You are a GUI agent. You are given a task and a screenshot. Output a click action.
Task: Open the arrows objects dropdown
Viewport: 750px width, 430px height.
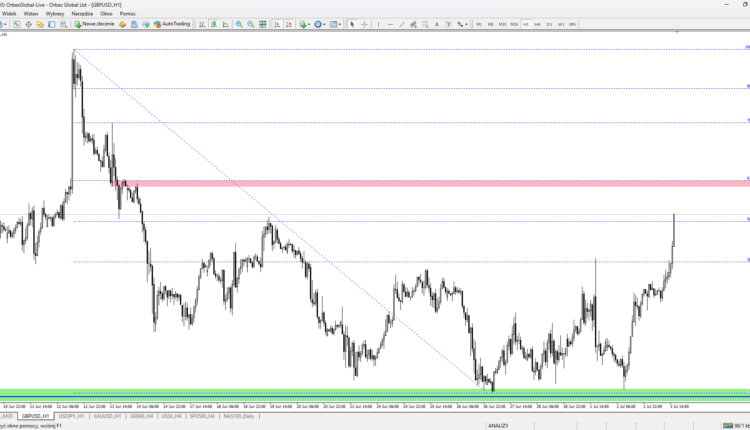point(462,24)
